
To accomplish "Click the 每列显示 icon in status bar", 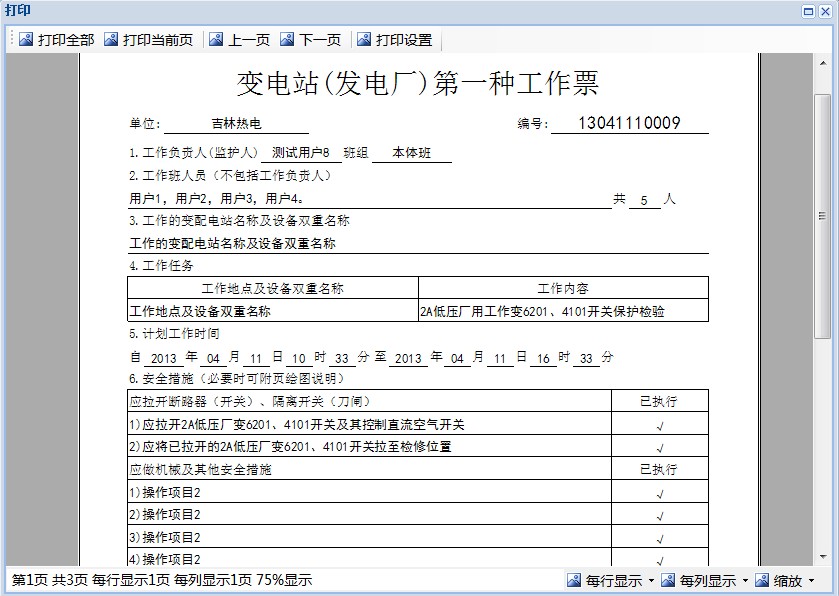I will [668, 580].
